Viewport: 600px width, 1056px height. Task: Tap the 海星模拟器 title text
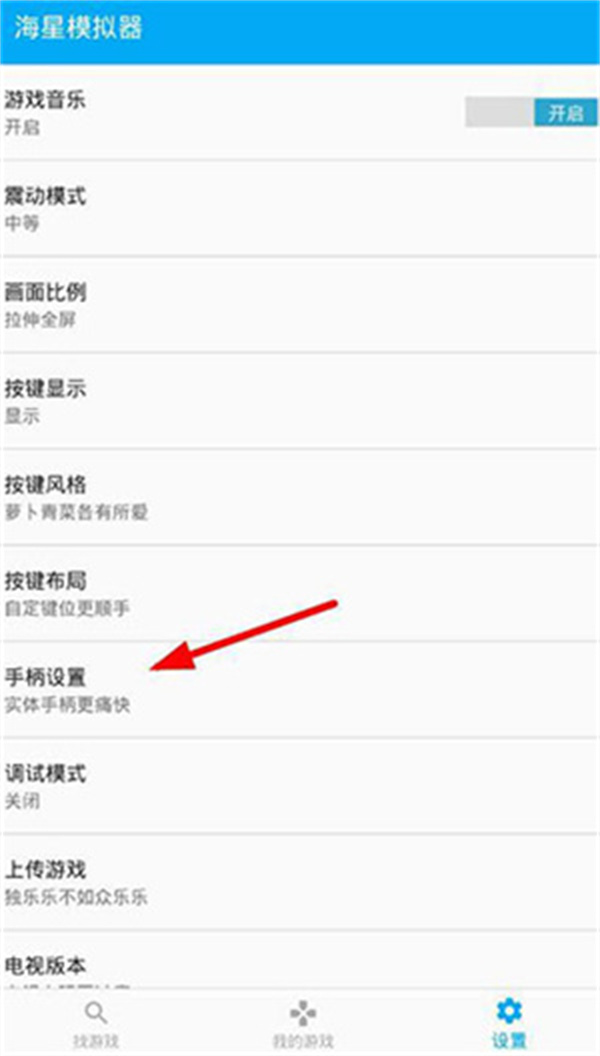pos(78,29)
